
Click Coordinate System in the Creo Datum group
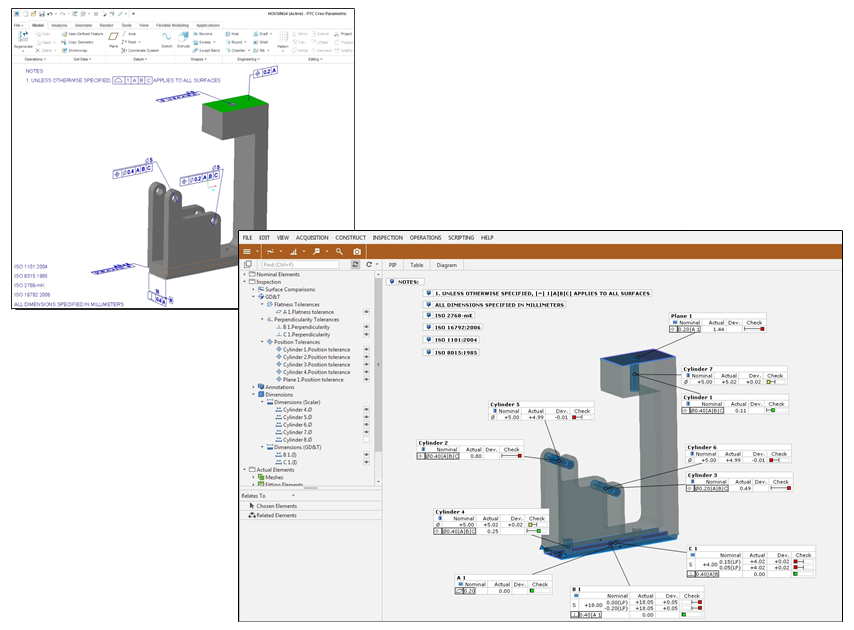click(141, 50)
